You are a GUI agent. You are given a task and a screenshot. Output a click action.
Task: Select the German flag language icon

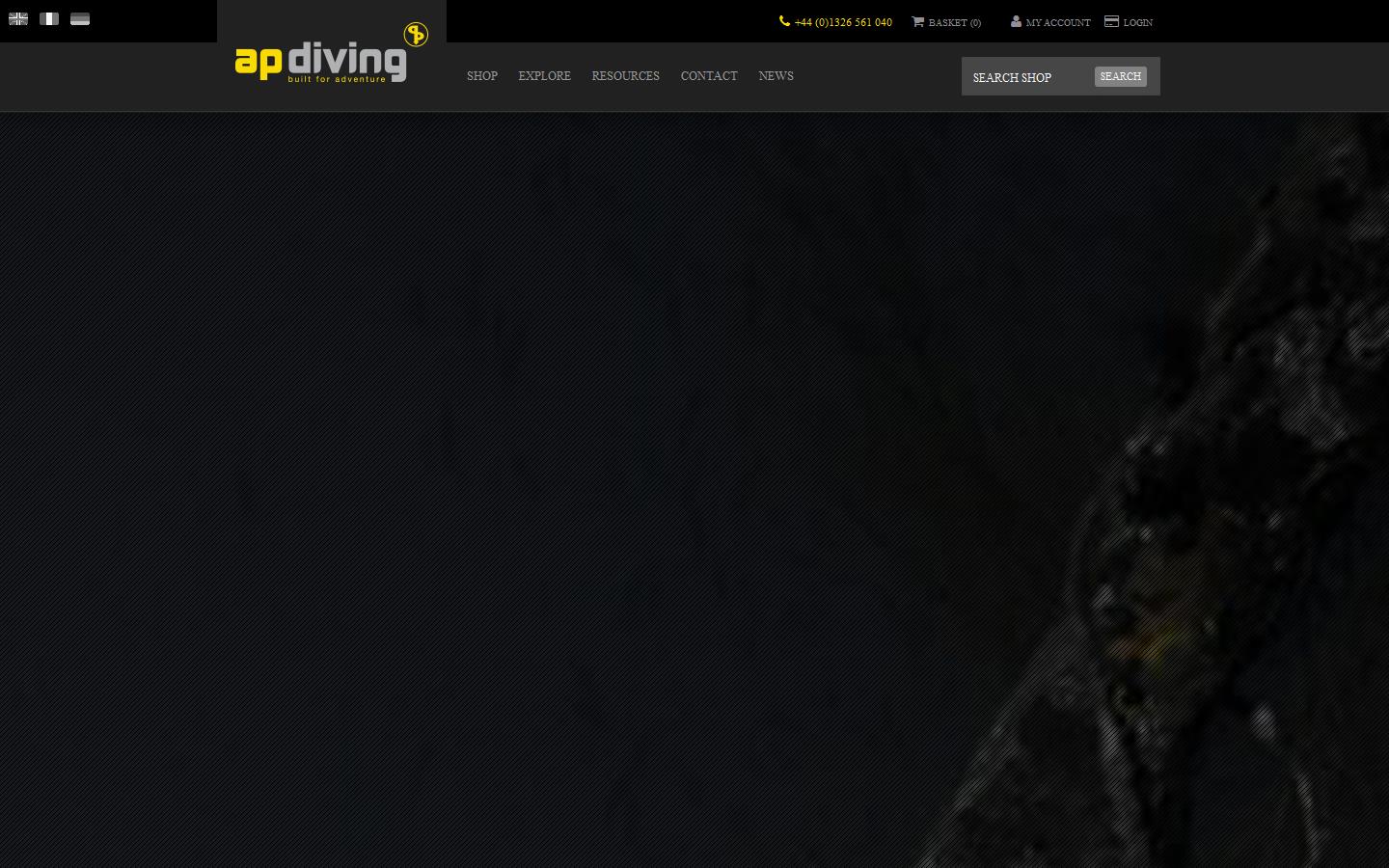coord(79,17)
